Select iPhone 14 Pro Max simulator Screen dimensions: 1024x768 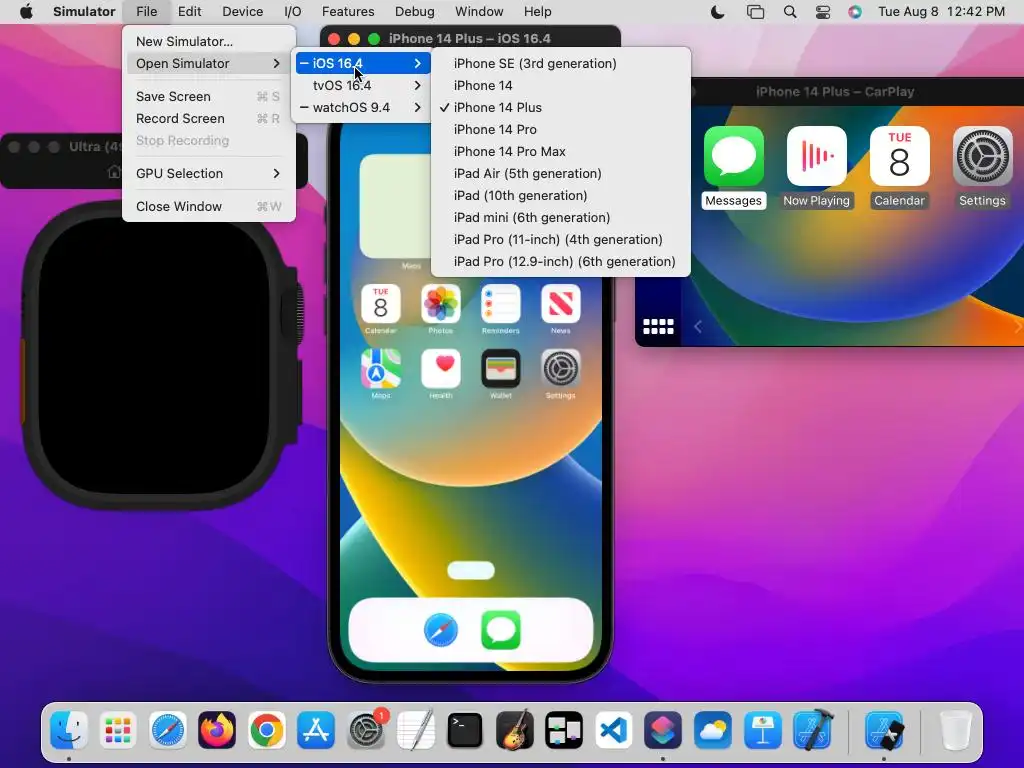560,152
